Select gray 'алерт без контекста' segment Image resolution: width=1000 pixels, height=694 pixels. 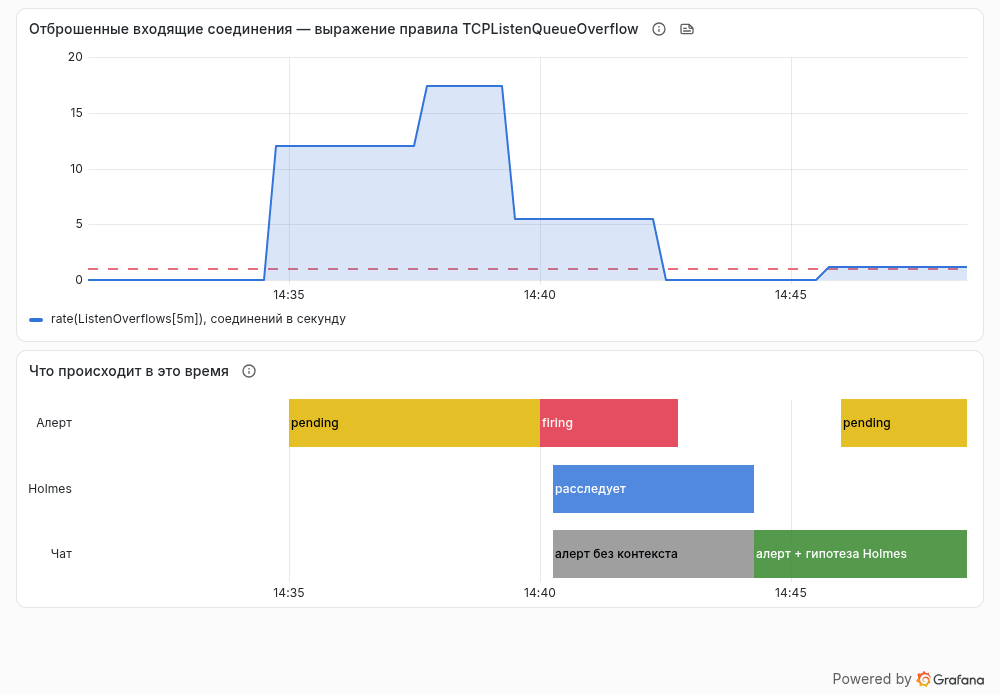(653, 554)
